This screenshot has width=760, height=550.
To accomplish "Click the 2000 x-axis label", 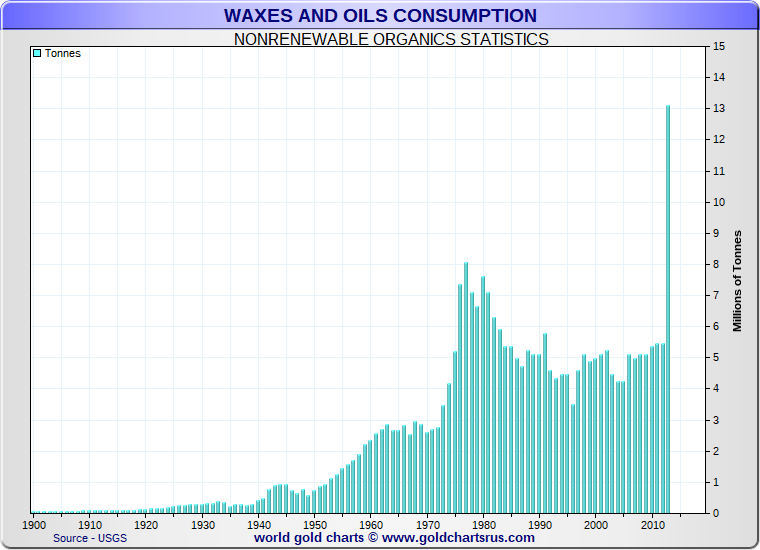I will [596, 524].
